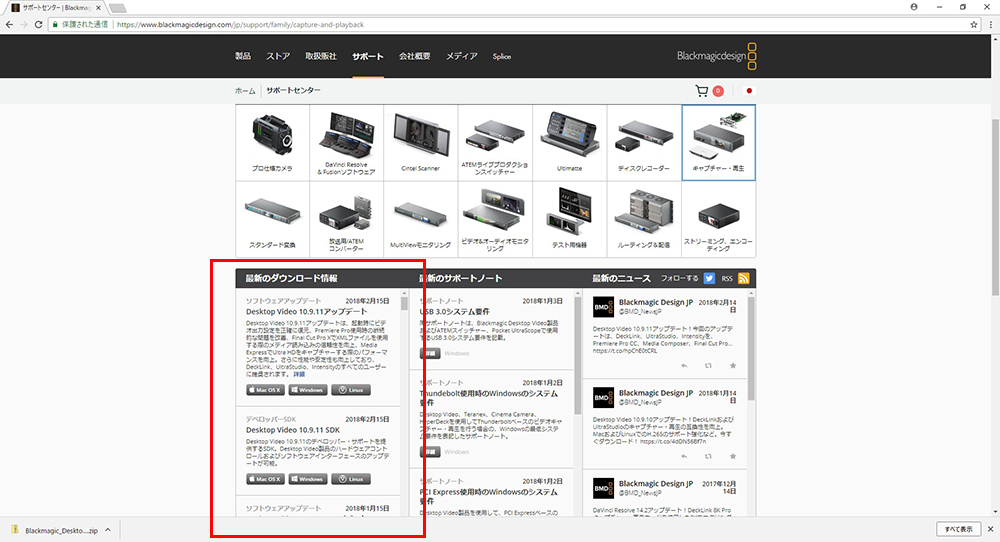Select the ビデオ&オーディオモニタリング category
Screen dimensions: 1000x542
click(495, 219)
